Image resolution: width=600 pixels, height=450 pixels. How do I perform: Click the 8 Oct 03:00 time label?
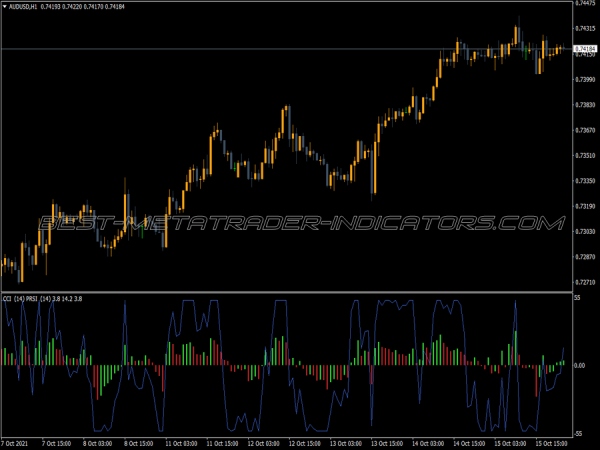(x=97, y=443)
